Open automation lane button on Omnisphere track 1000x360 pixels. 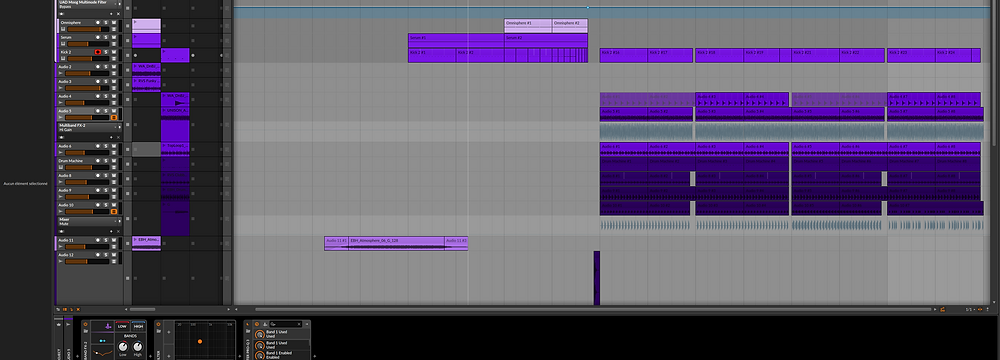(x=114, y=29)
